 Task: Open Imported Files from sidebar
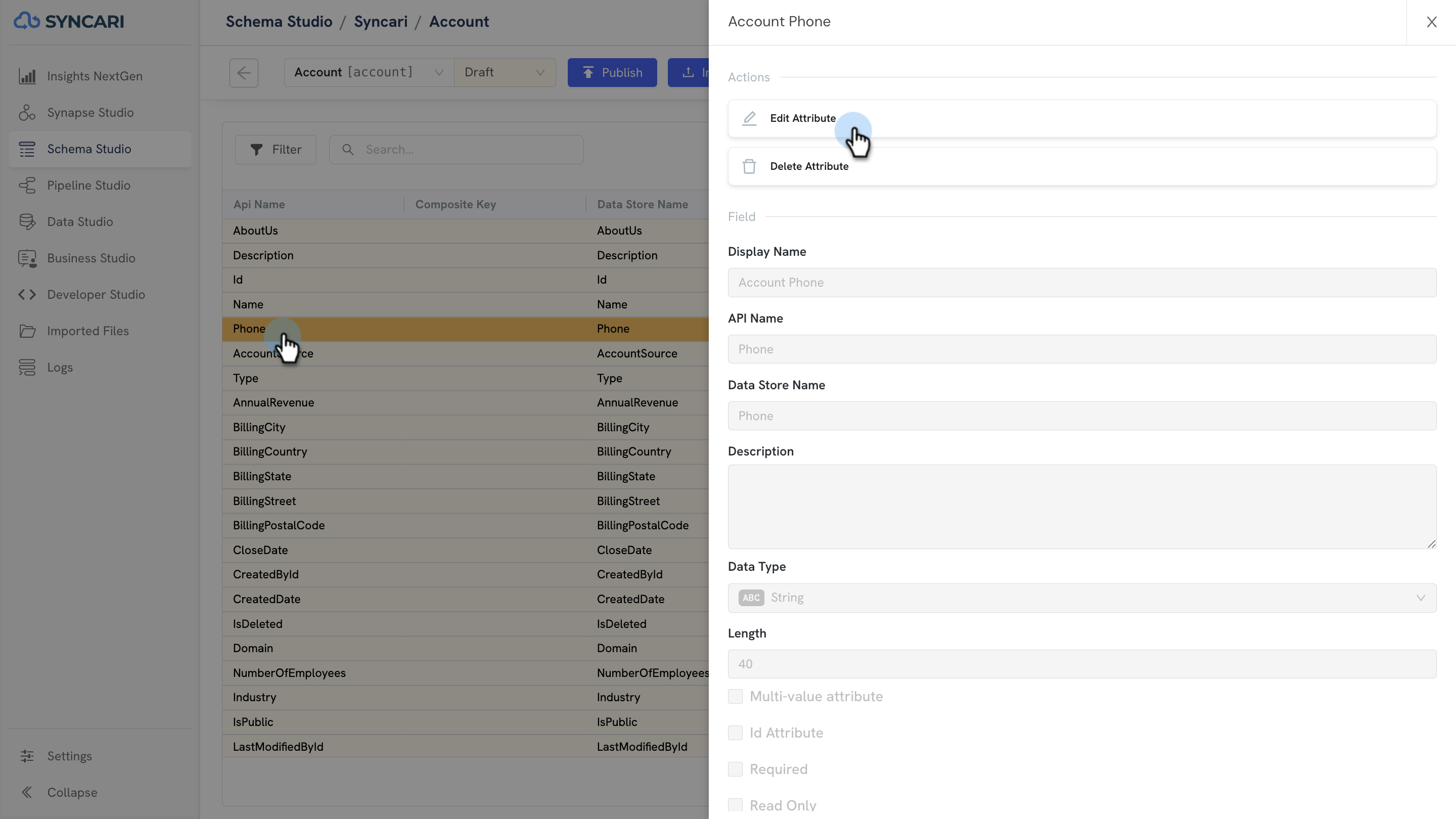click(x=100, y=331)
